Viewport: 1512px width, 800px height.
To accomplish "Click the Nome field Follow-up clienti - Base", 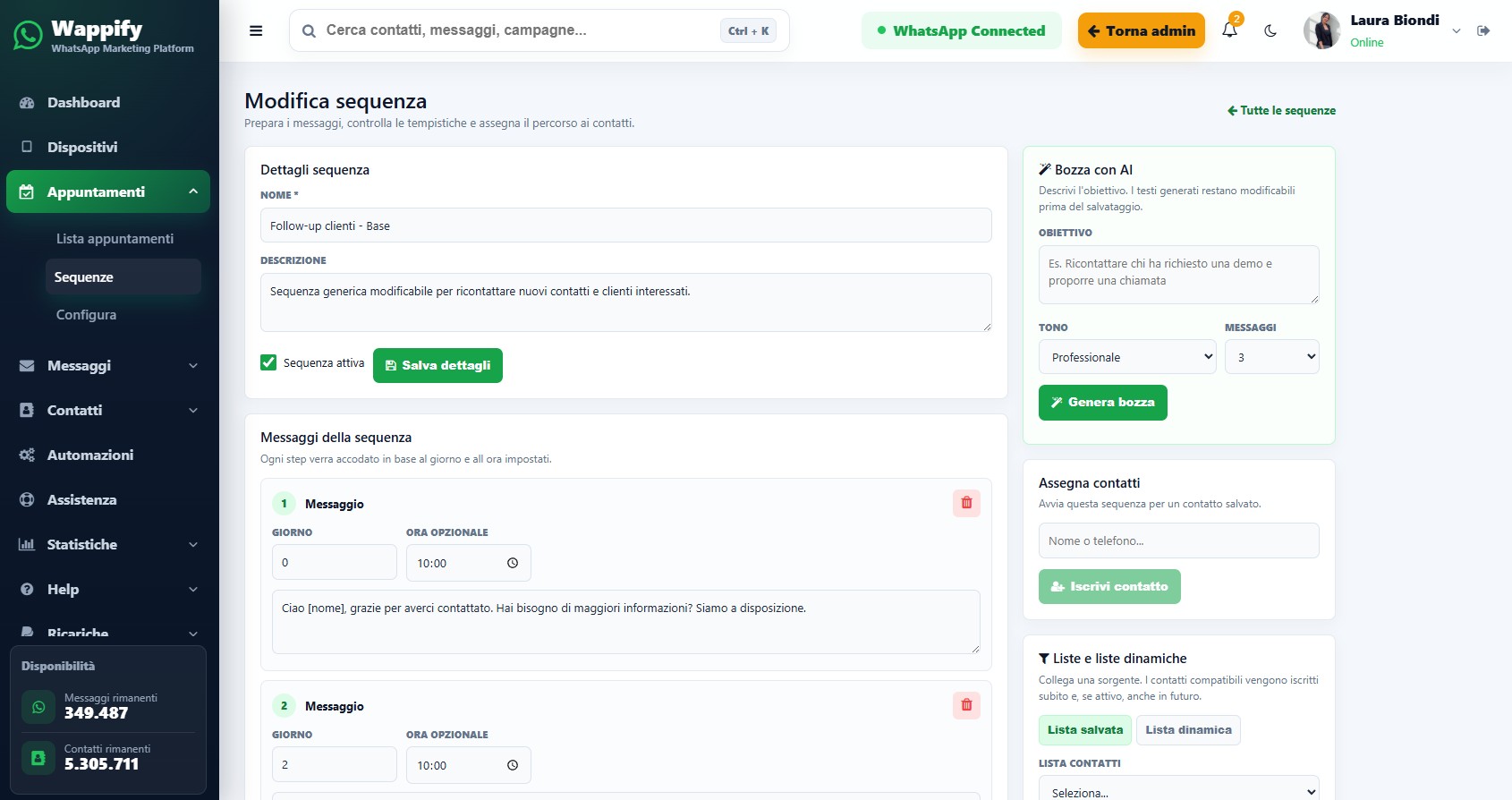I will [626, 226].
